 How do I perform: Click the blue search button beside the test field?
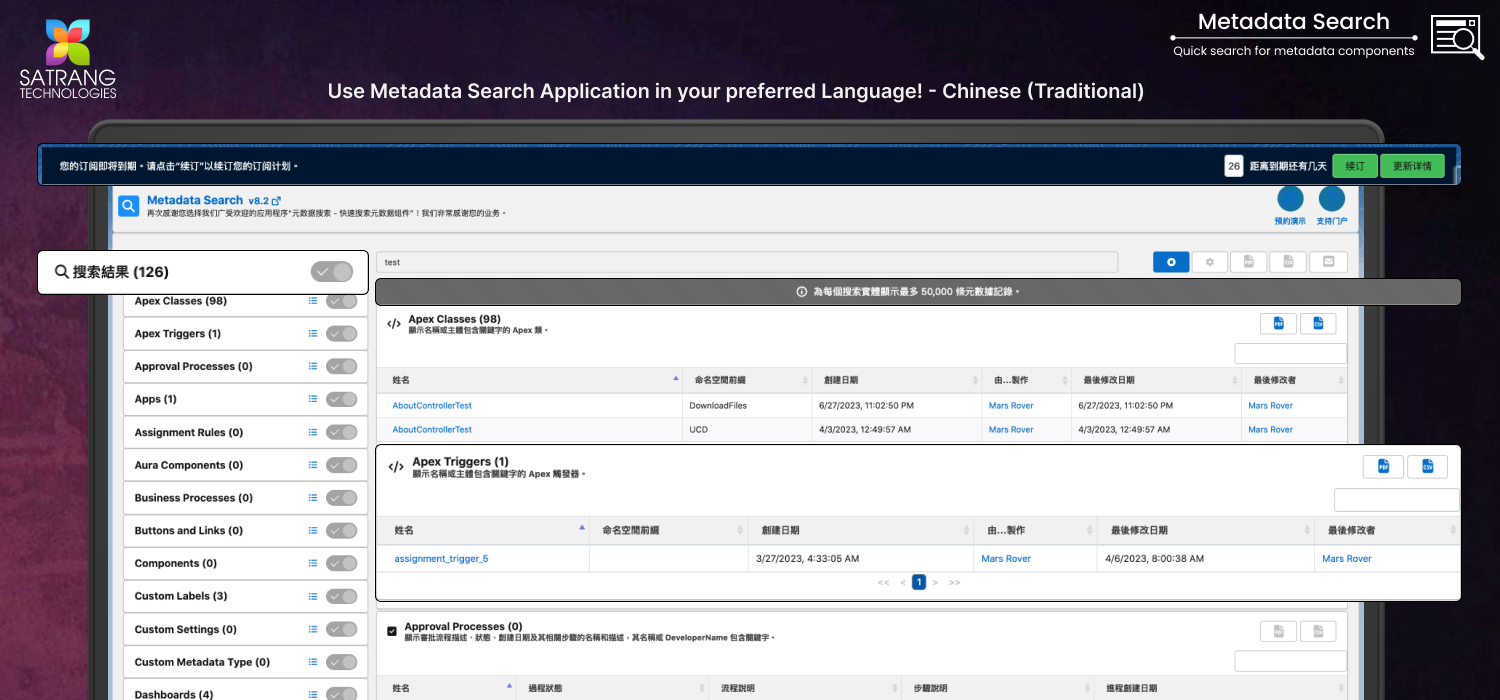[1171, 262]
